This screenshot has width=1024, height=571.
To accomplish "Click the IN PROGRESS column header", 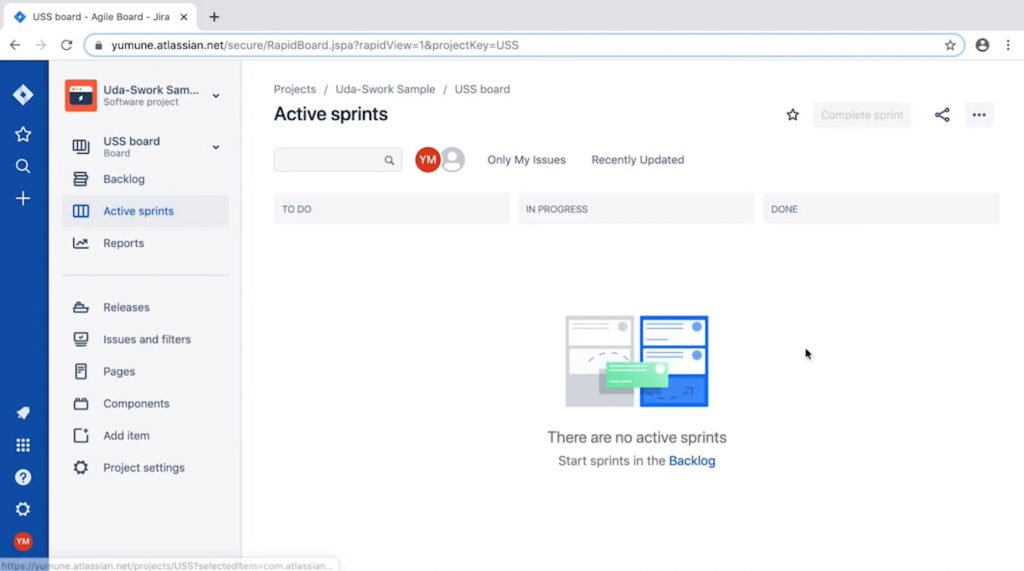I will [636, 209].
